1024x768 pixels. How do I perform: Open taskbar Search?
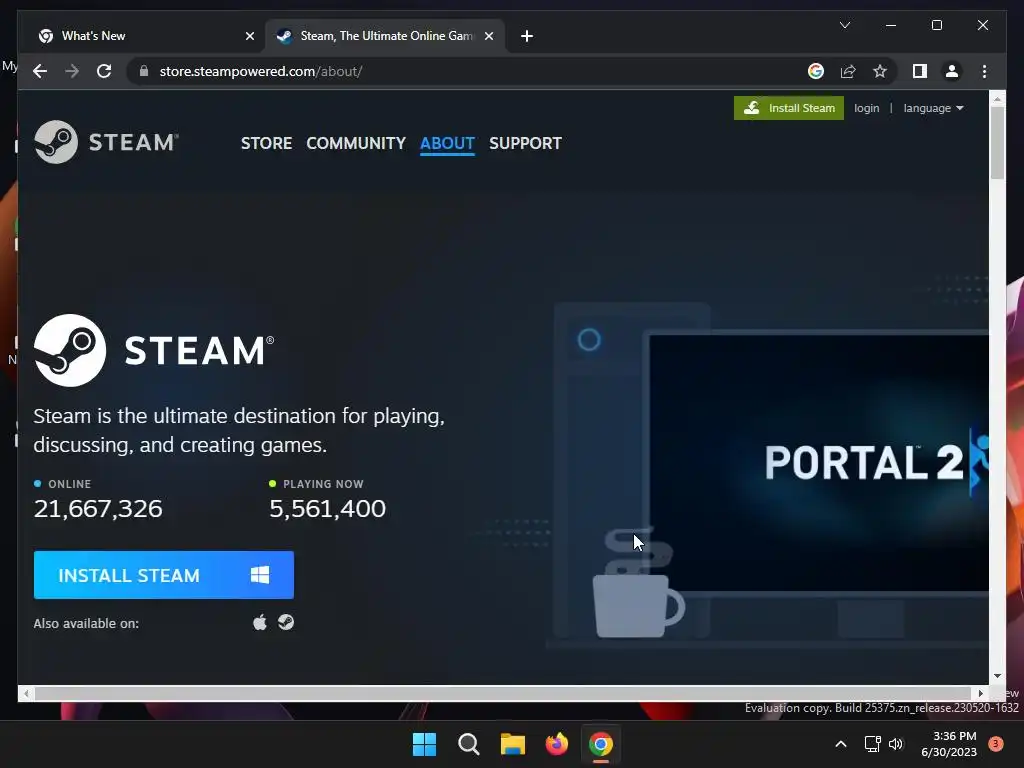(x=468, y=744)
